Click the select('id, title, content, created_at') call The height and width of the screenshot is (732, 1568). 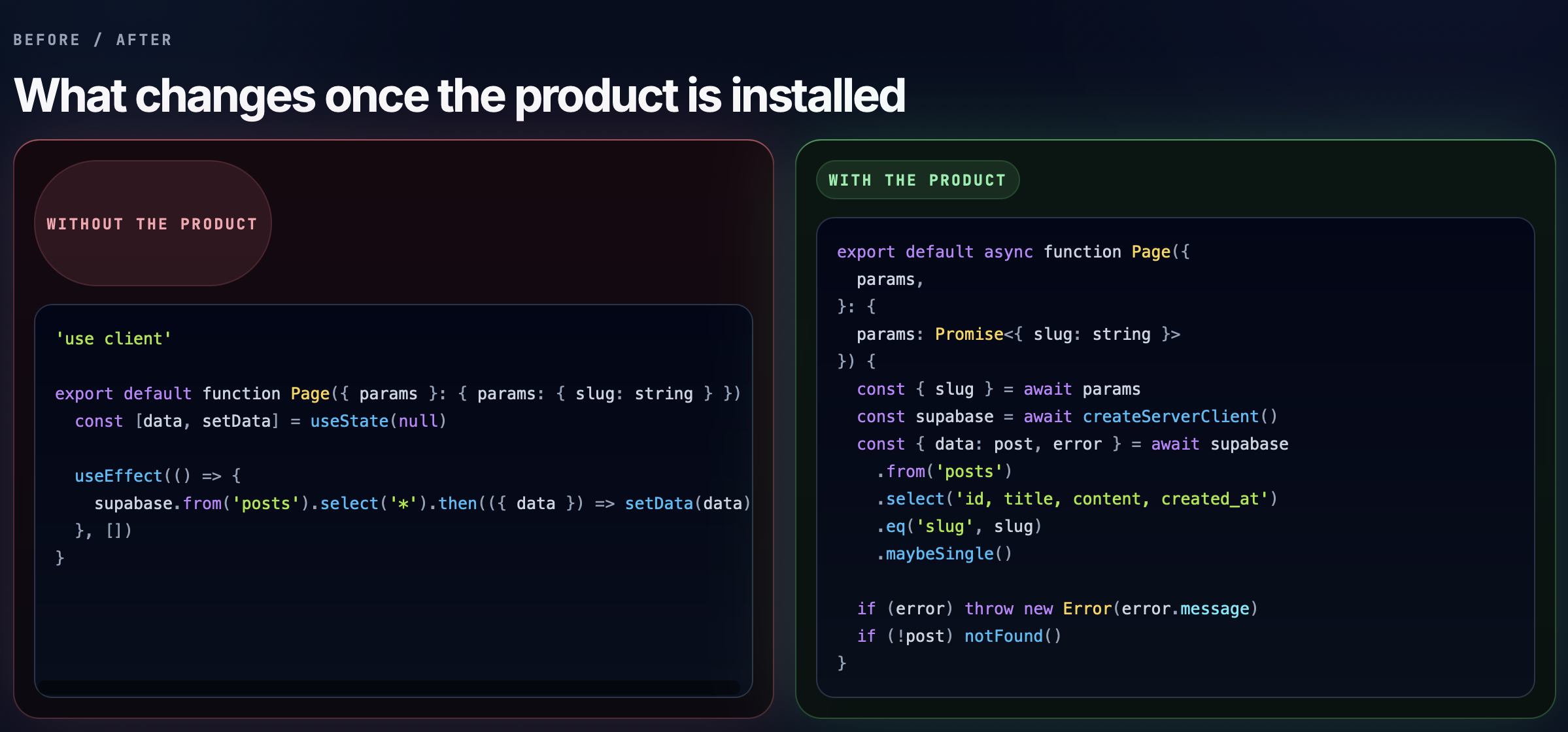tap(1079, 498)
